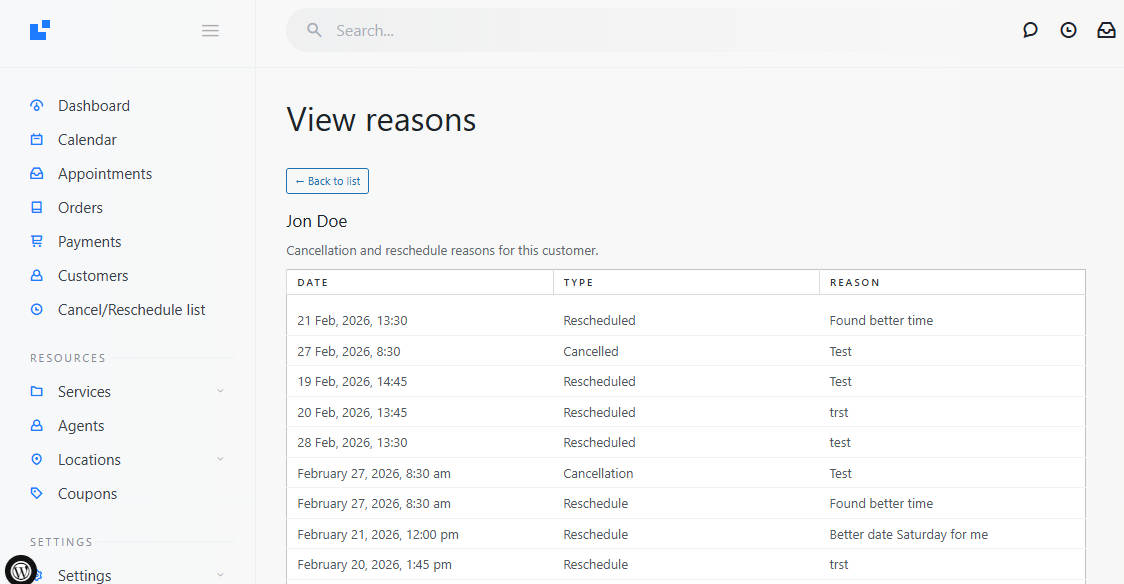Screen dimensions: 1124x584
Task: Click the Coupons tag icon
Action: pyautogui.click(x=37, y=494)
